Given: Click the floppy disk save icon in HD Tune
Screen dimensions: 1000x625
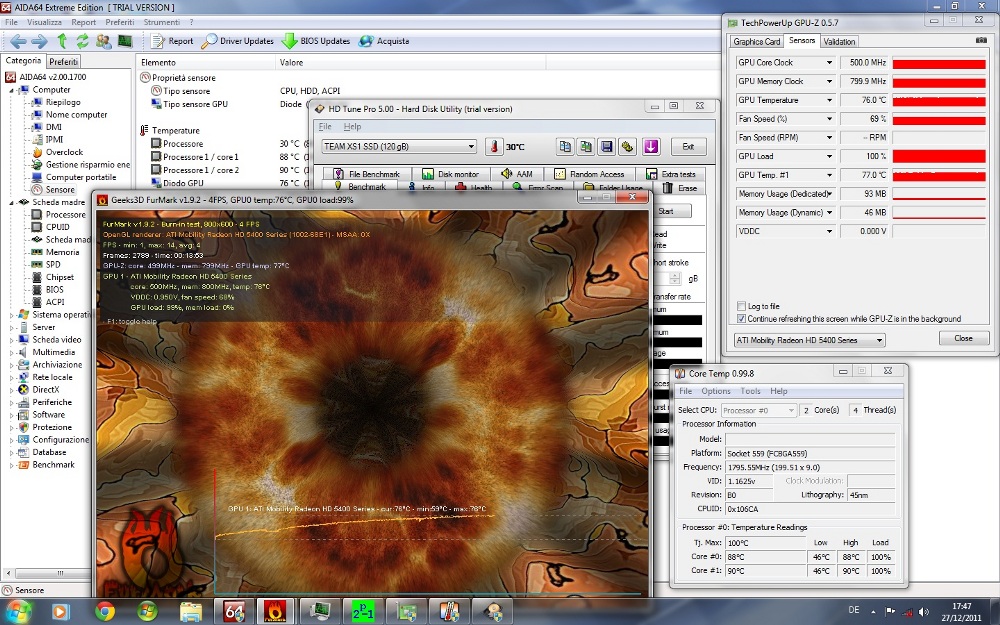Looking at the screenshot, I should (607, 147).
